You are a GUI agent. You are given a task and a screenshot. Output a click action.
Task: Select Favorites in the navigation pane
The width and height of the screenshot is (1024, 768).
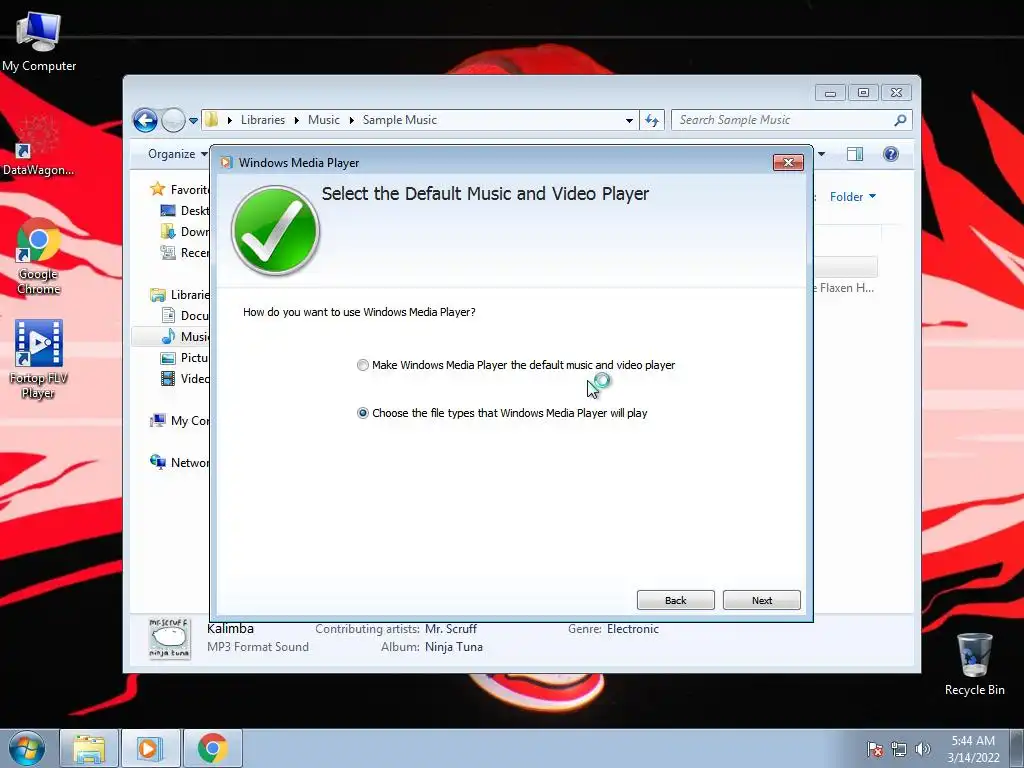tap(180, 189)
